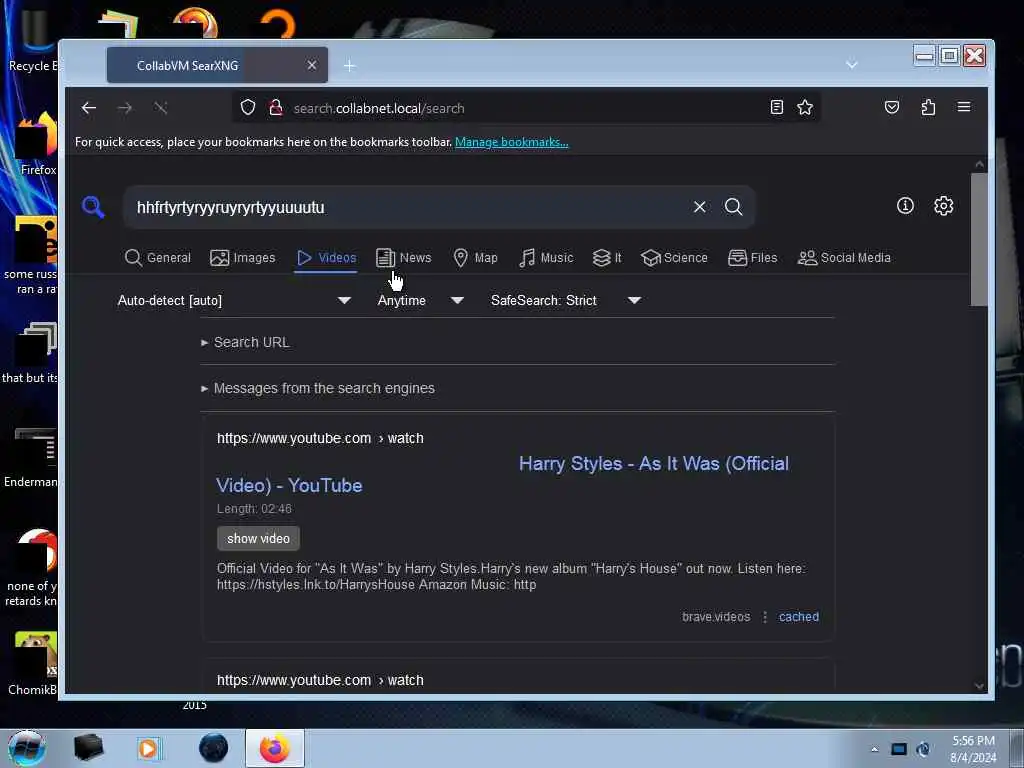Screen dimensions: 1024x768
Task: Open SearXNG preferences gear icon
Action: point(943,206)
